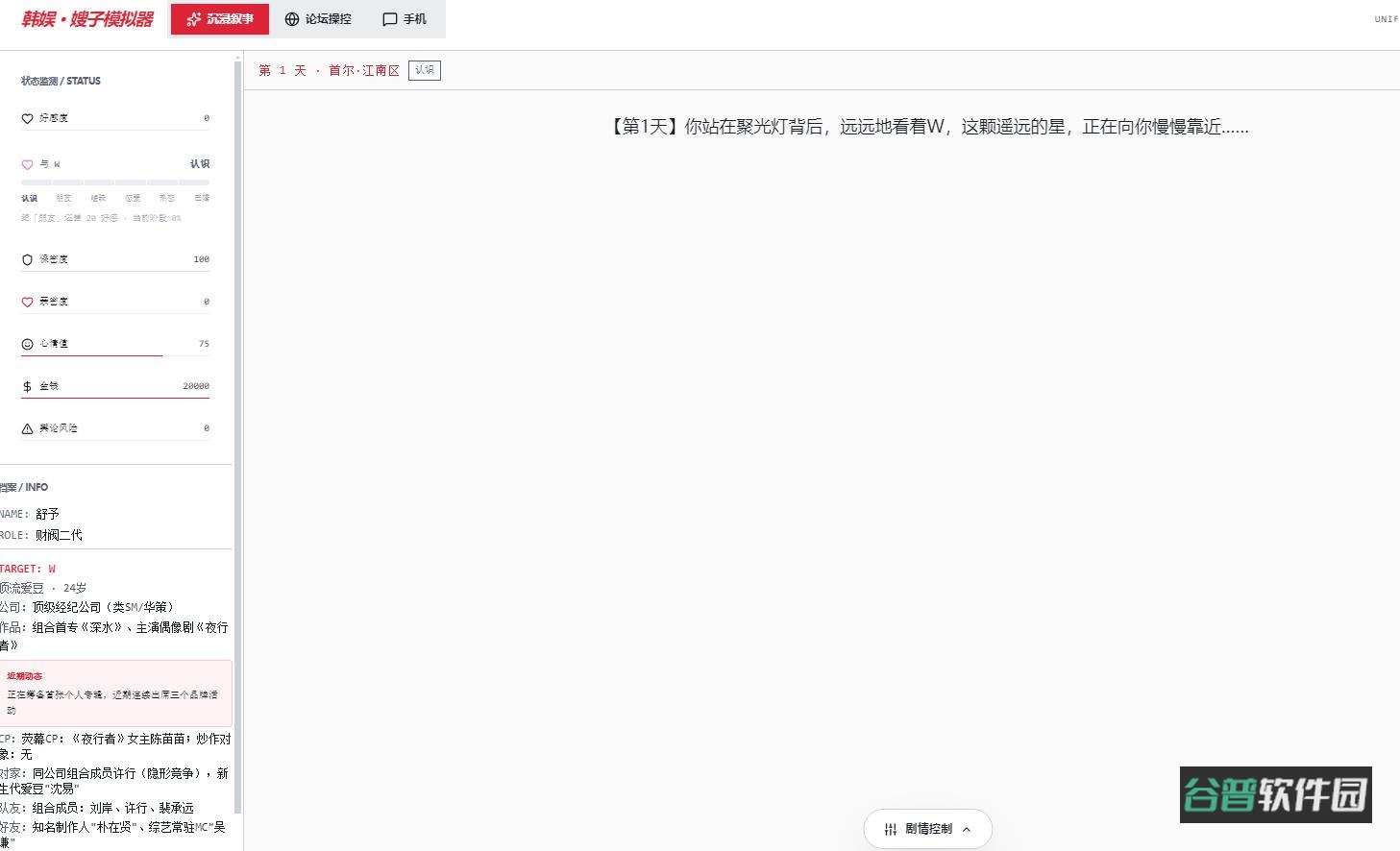Click the relationship stage progress bar with W
Screen dimensions: 1400x851
(x=115, y=182)
